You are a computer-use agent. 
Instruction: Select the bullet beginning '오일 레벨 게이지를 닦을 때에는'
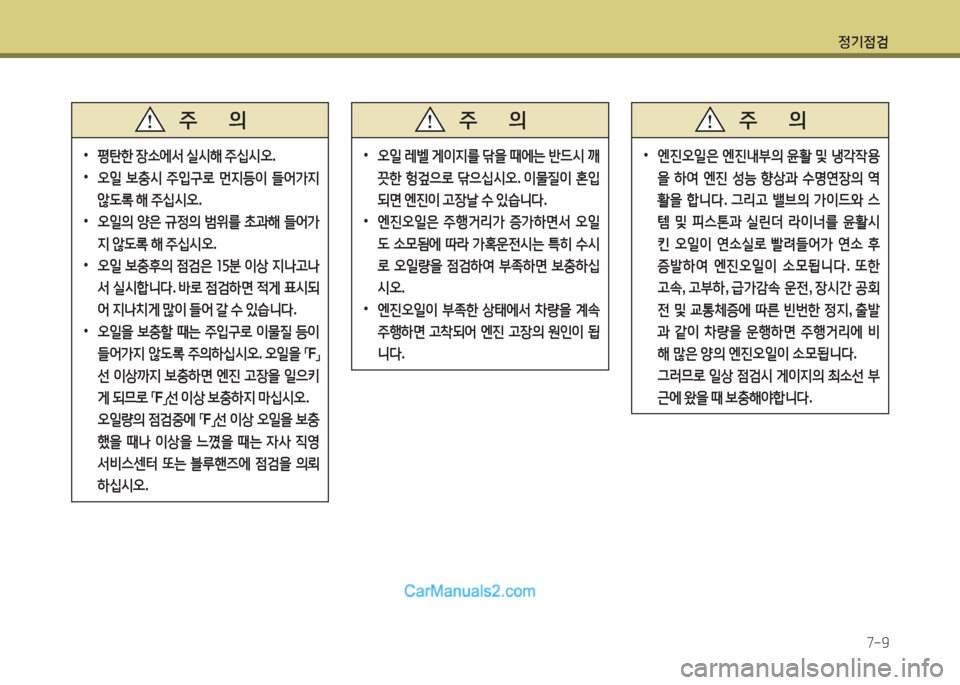point(482,178)
